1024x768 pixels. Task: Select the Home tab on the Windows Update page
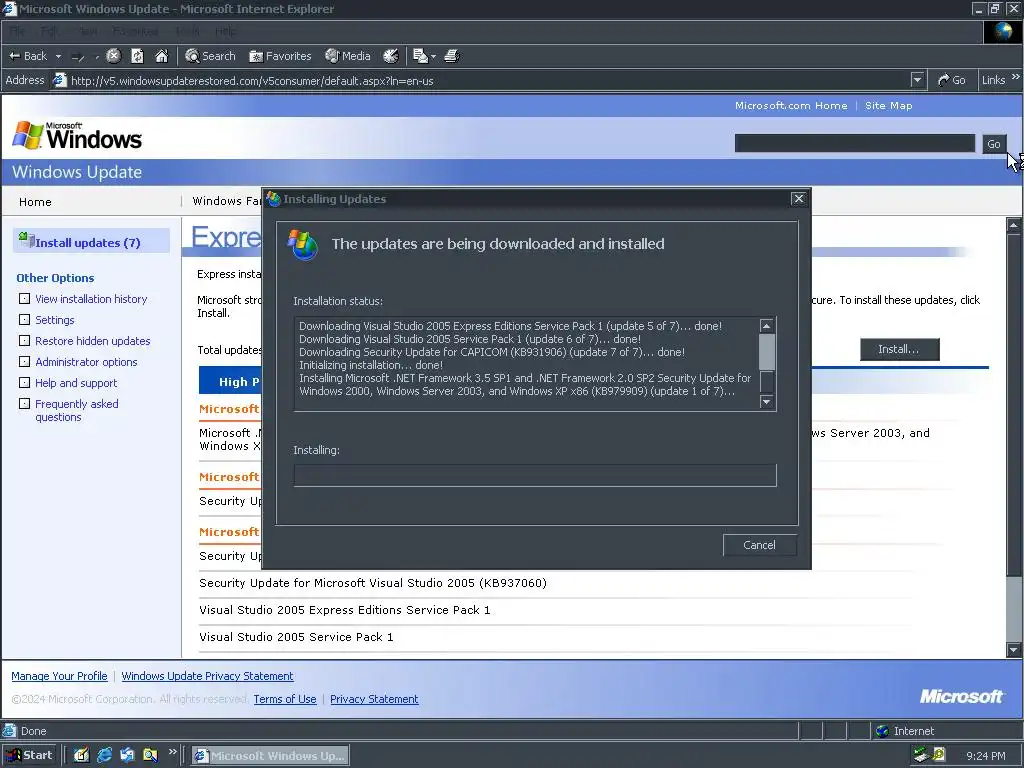coord(35,202)
